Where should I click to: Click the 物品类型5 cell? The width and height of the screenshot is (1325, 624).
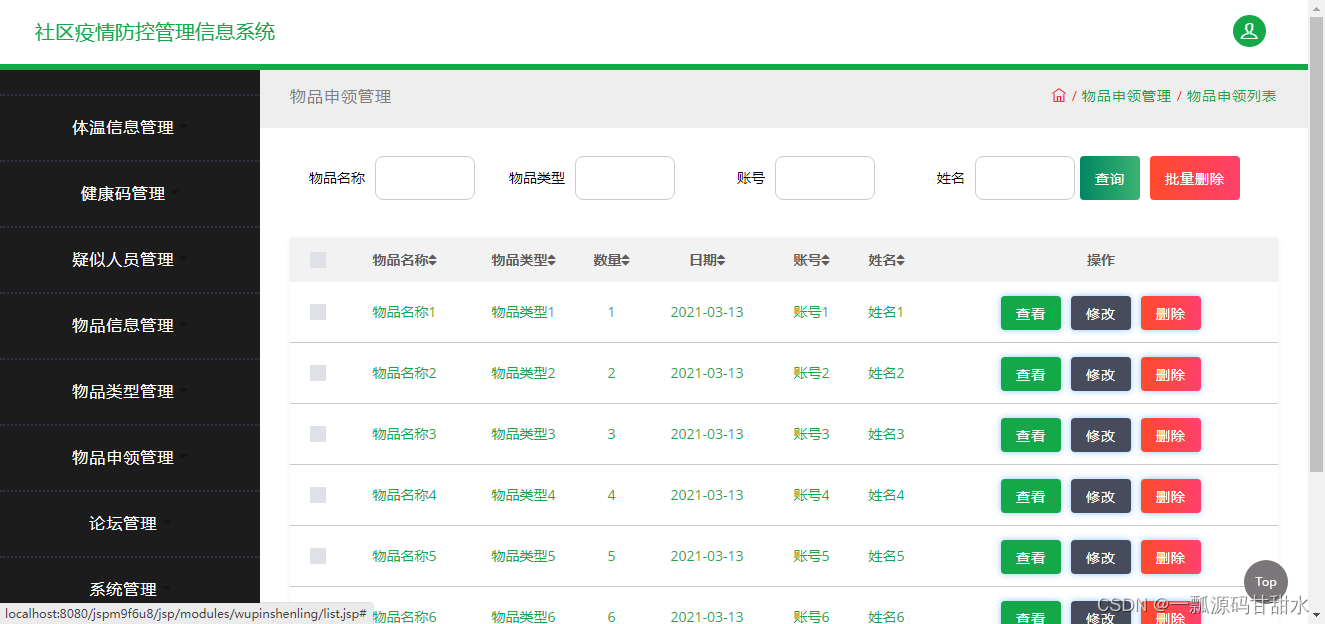click(x=523, y=556)
